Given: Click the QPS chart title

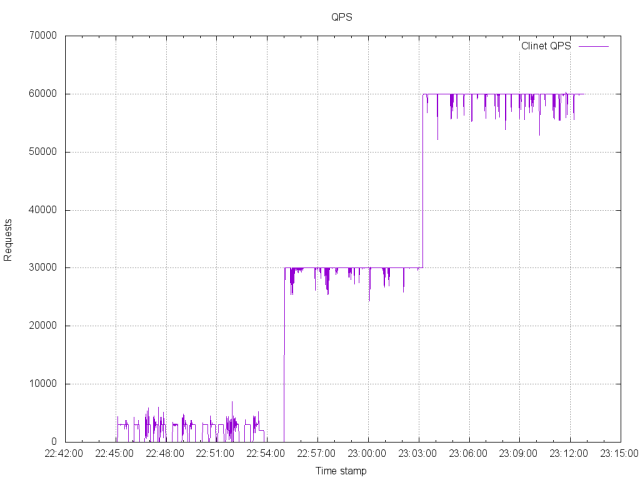Looking at the screenshot, I should [342, 17].
